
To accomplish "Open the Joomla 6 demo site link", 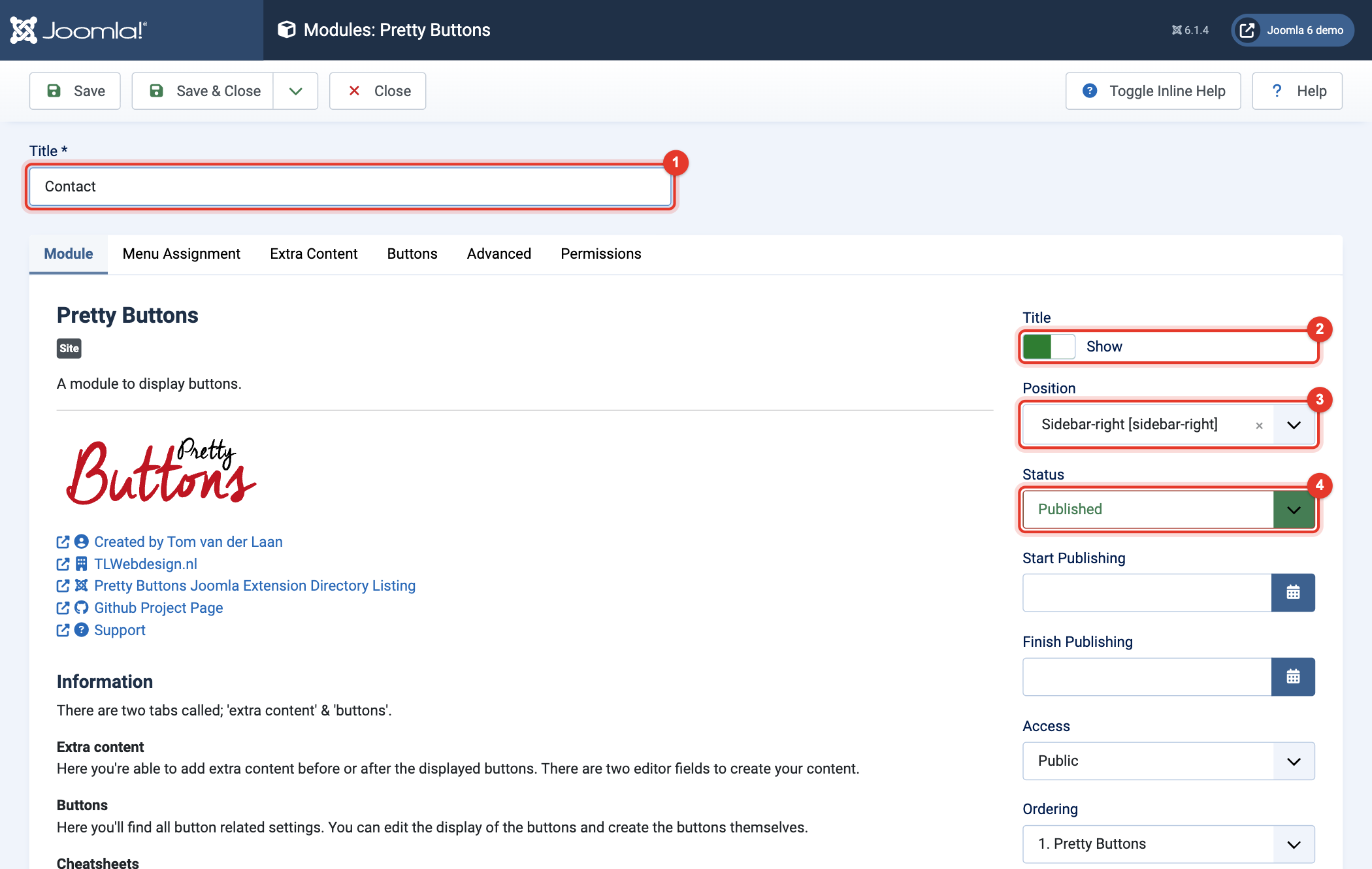I will pyautogui.click(x=1292, y=30).
